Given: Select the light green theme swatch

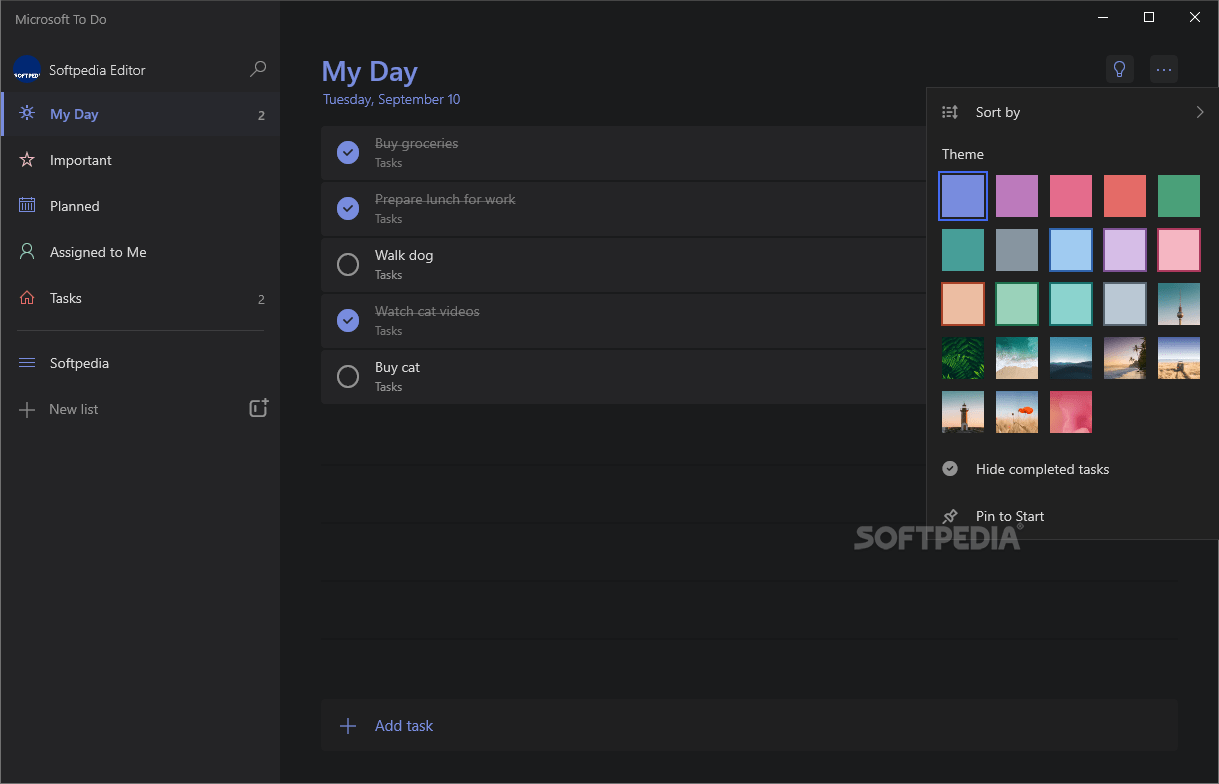Looking at the screenshot, I should [x=1017, y=304].
